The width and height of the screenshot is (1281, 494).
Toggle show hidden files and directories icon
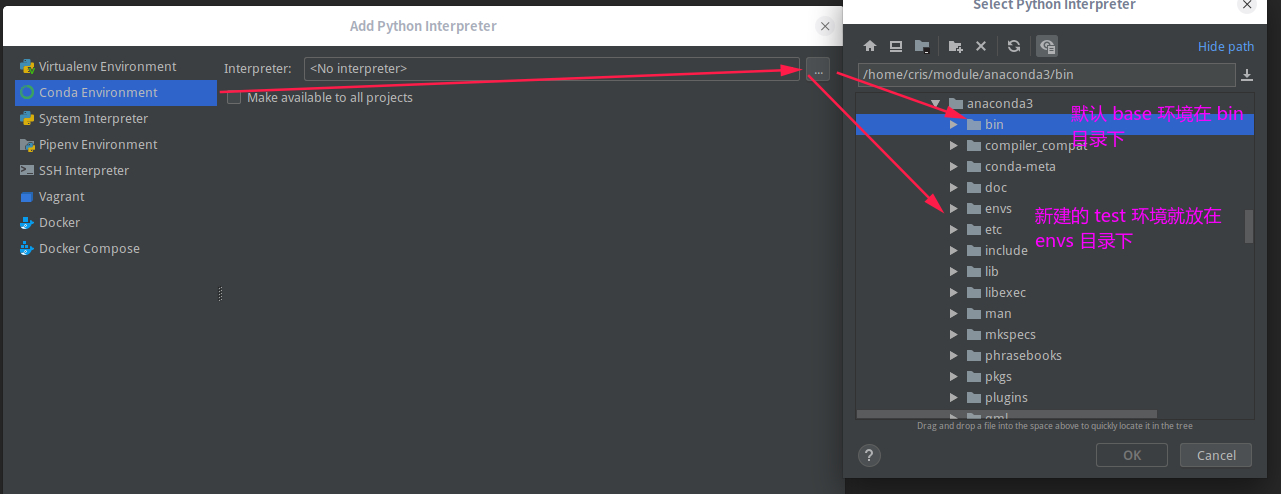tap(1047, 46)
